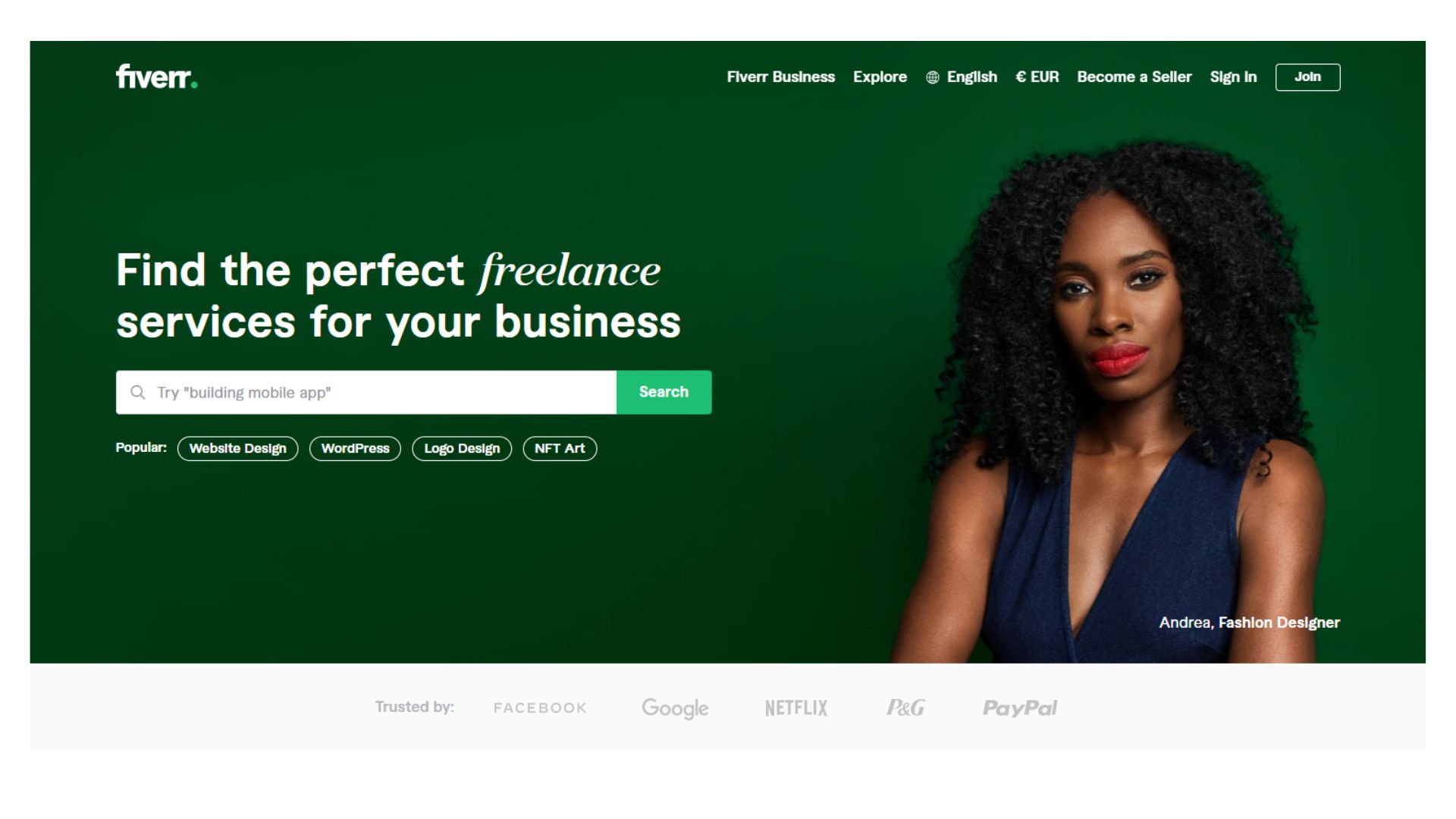Select the Website Design popular tag
1456x819 pixels.
(x=237, y=448)
